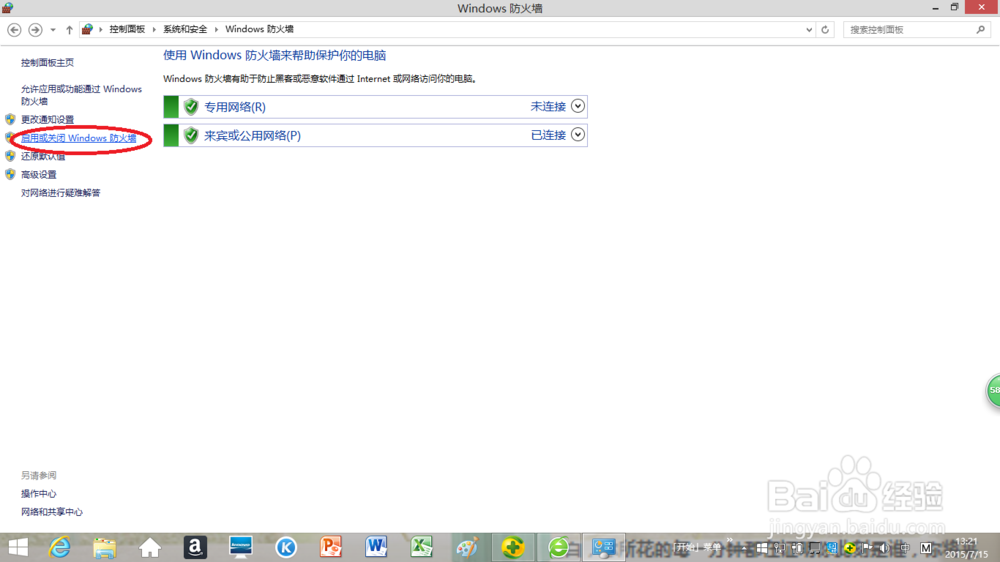Open the Paint palette app in the taskbar
The image size is (1000, 562).
click(467, 547)
